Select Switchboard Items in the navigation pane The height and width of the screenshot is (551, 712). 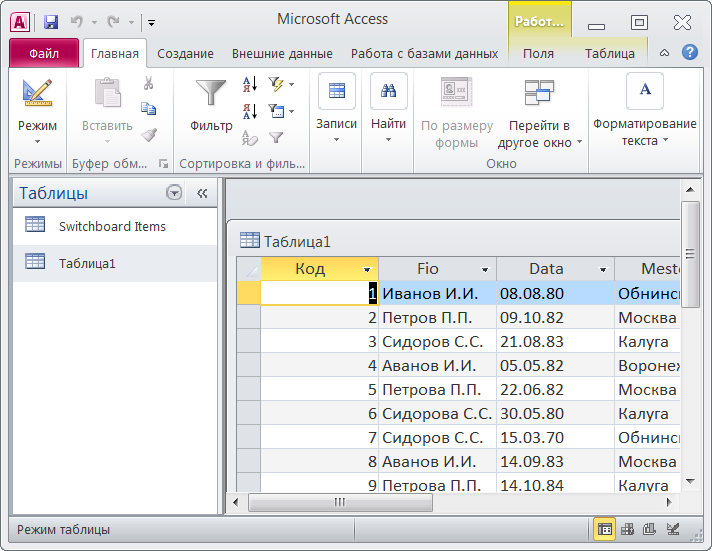coord(115,226)
